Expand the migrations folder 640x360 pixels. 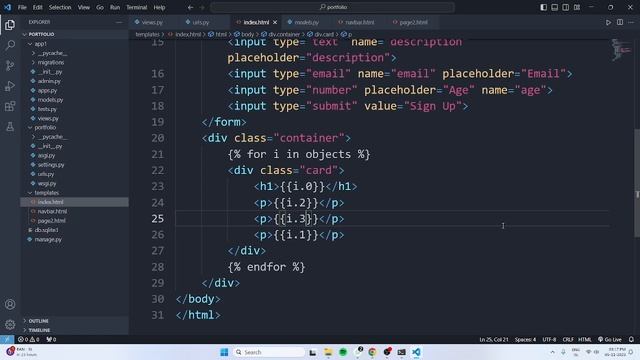click(x=75, y=62)
